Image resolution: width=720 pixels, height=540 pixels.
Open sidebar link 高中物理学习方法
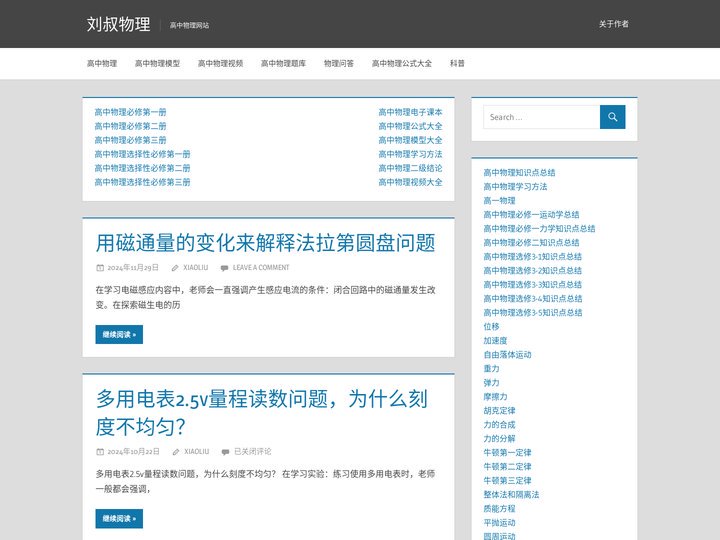click(515, 186)
